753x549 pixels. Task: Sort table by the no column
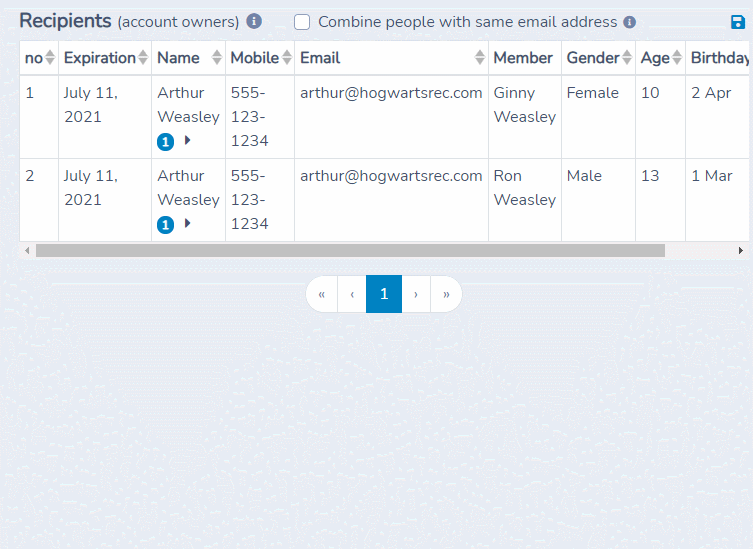(x=50, y=58)
